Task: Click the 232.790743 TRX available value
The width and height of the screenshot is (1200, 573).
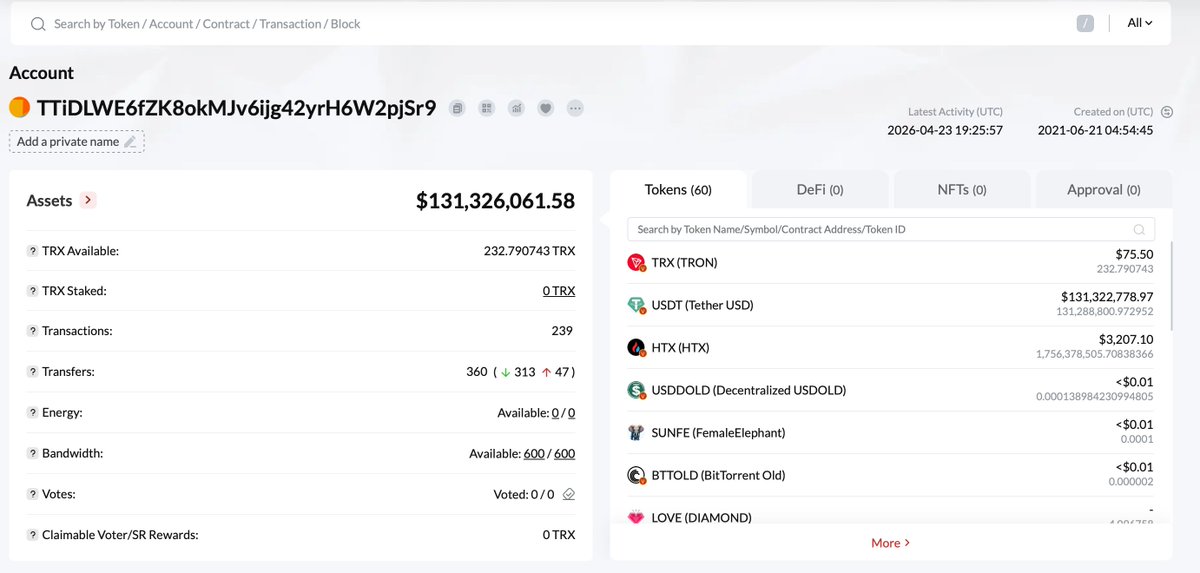Action: (x=530, y=251)
